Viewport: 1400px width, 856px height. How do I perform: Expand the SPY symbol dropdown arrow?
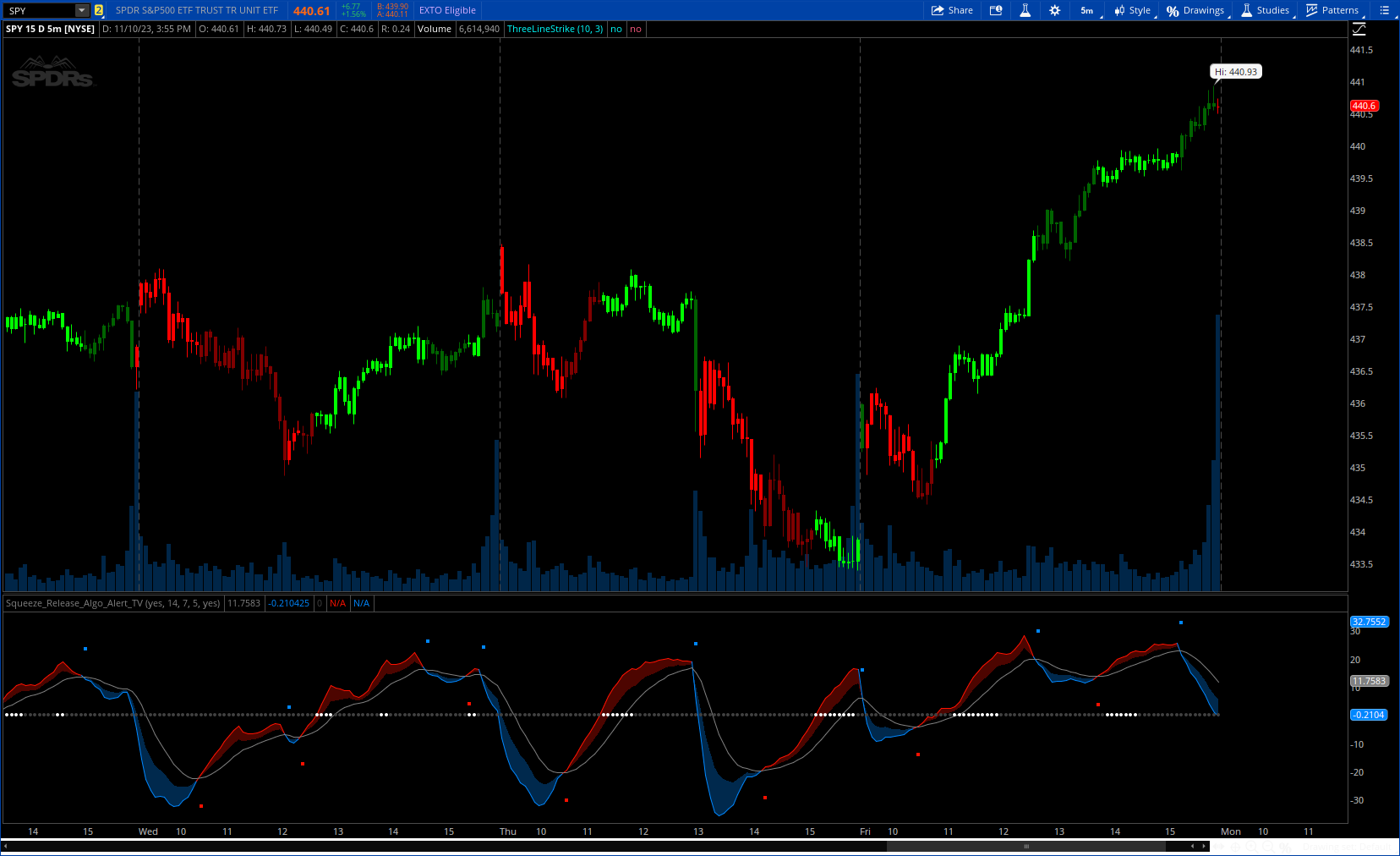(82, 10)
